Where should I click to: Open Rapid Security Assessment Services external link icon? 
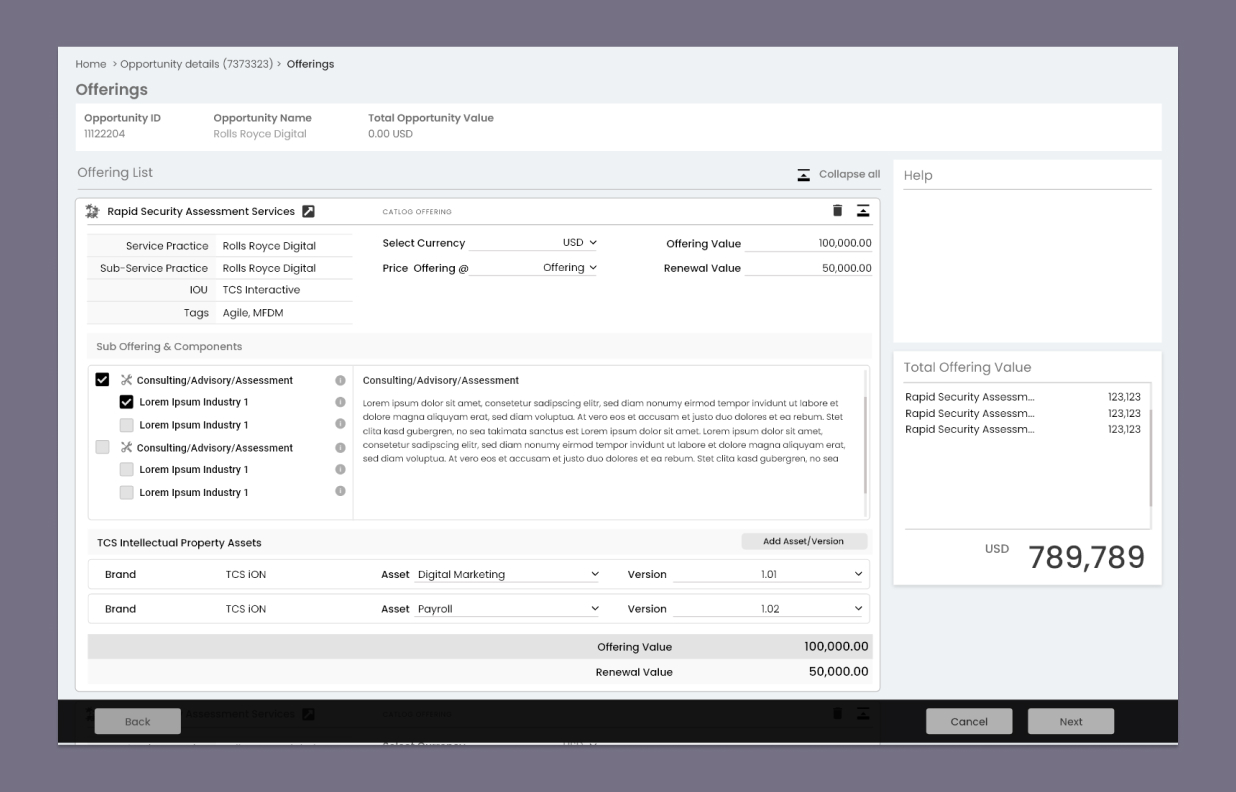309,212
